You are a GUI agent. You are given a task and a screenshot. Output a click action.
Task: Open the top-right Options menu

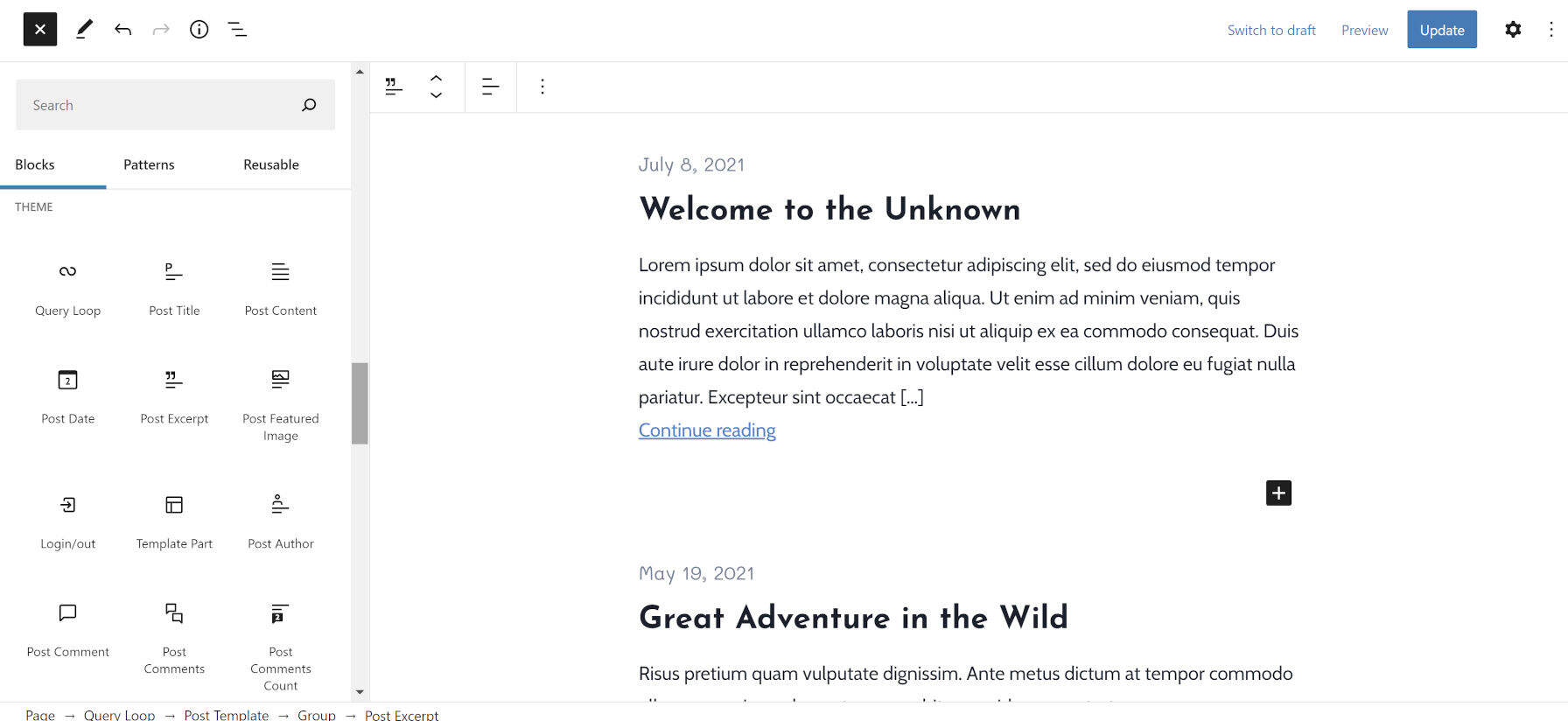coord(1550,30)
